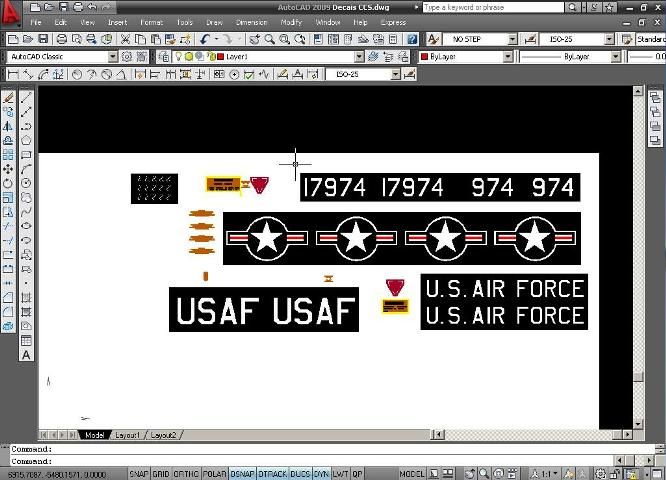Select the Polygon tool in Draw toolbar
Screen dimensions: 666x480
[26, 140]
